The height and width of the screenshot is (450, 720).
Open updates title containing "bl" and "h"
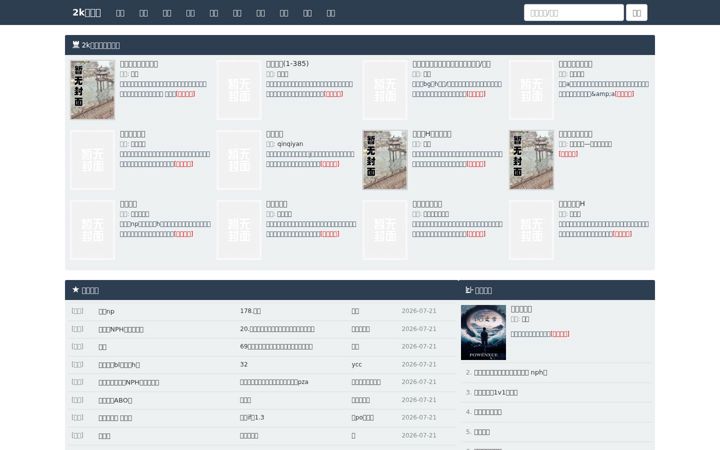tap(119, 365)
